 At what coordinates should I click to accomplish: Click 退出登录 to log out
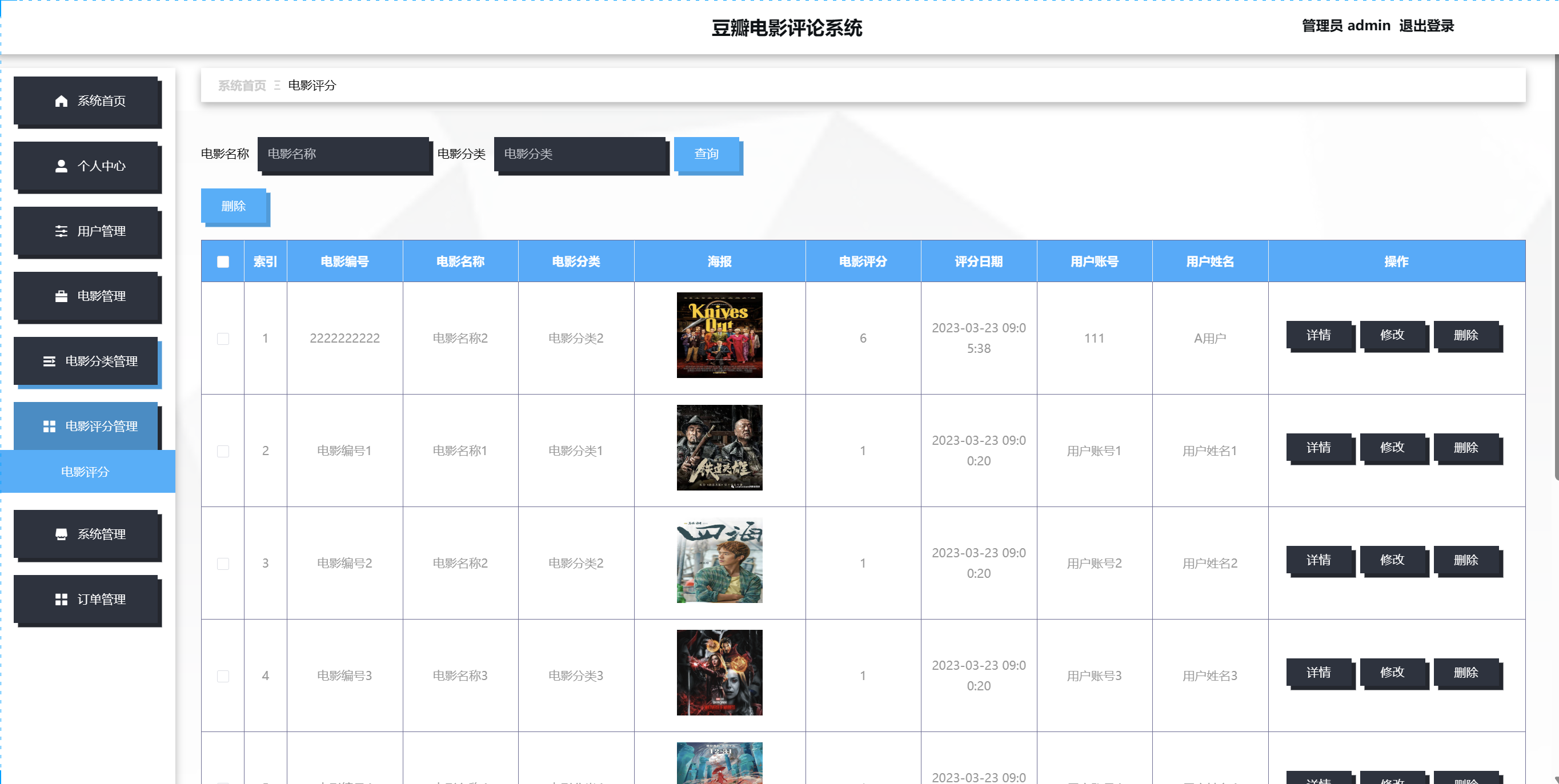[1426, 26]
